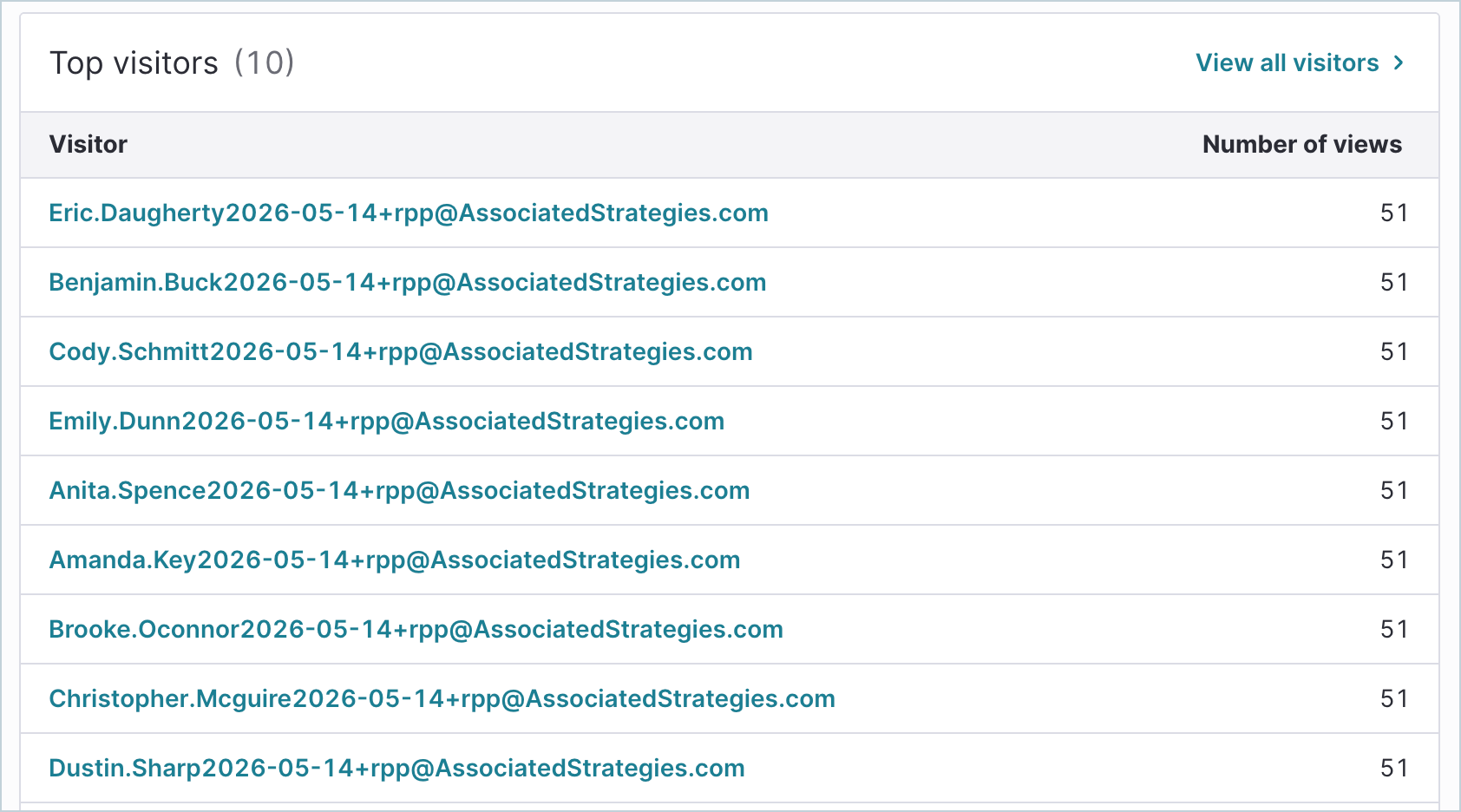View the Anita.Spence2026-05-14+rpp visitor
This screenshot has width=1461, height=812.
[400, 491]
